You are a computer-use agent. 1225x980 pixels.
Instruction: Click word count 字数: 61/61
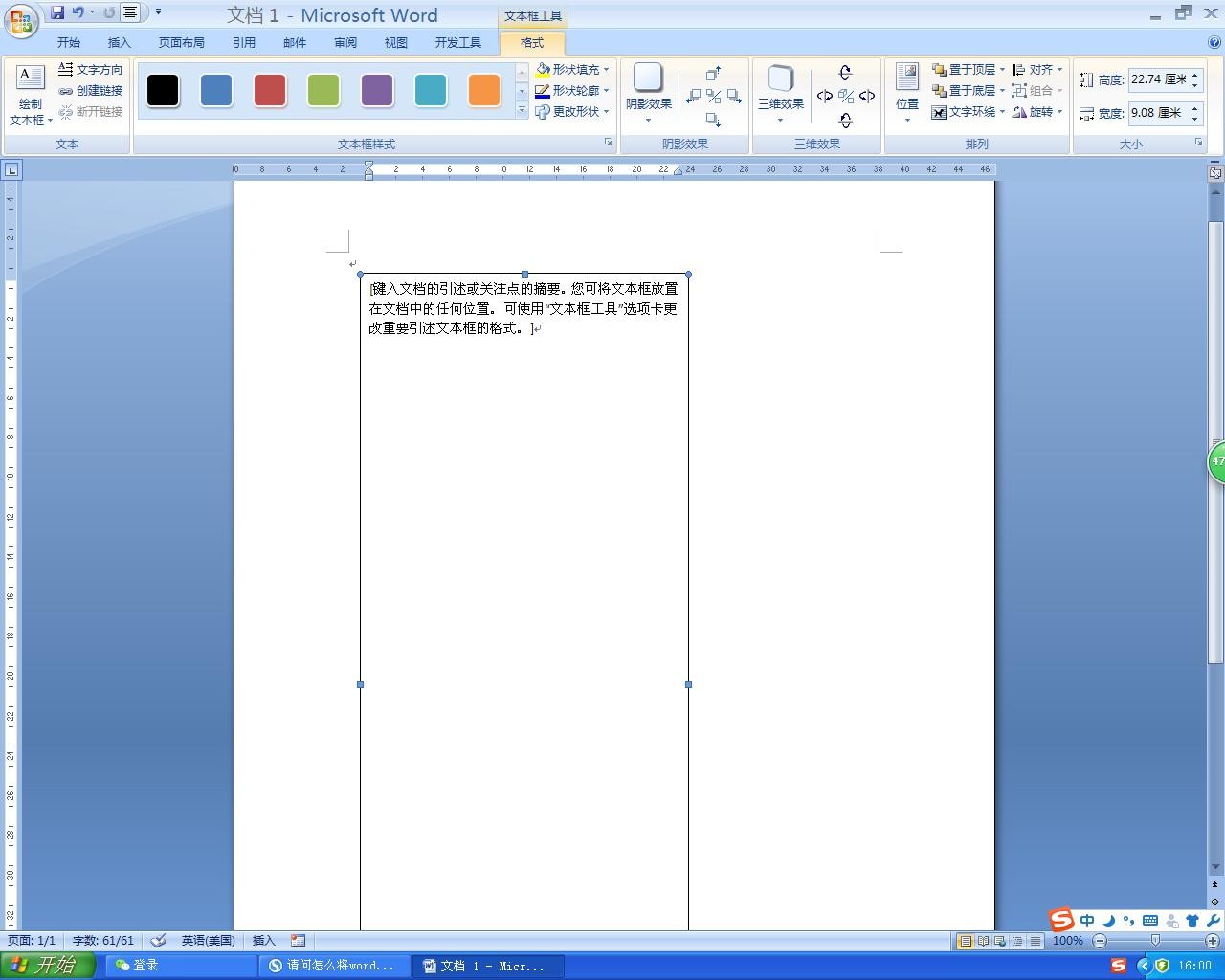click(103, 941)
